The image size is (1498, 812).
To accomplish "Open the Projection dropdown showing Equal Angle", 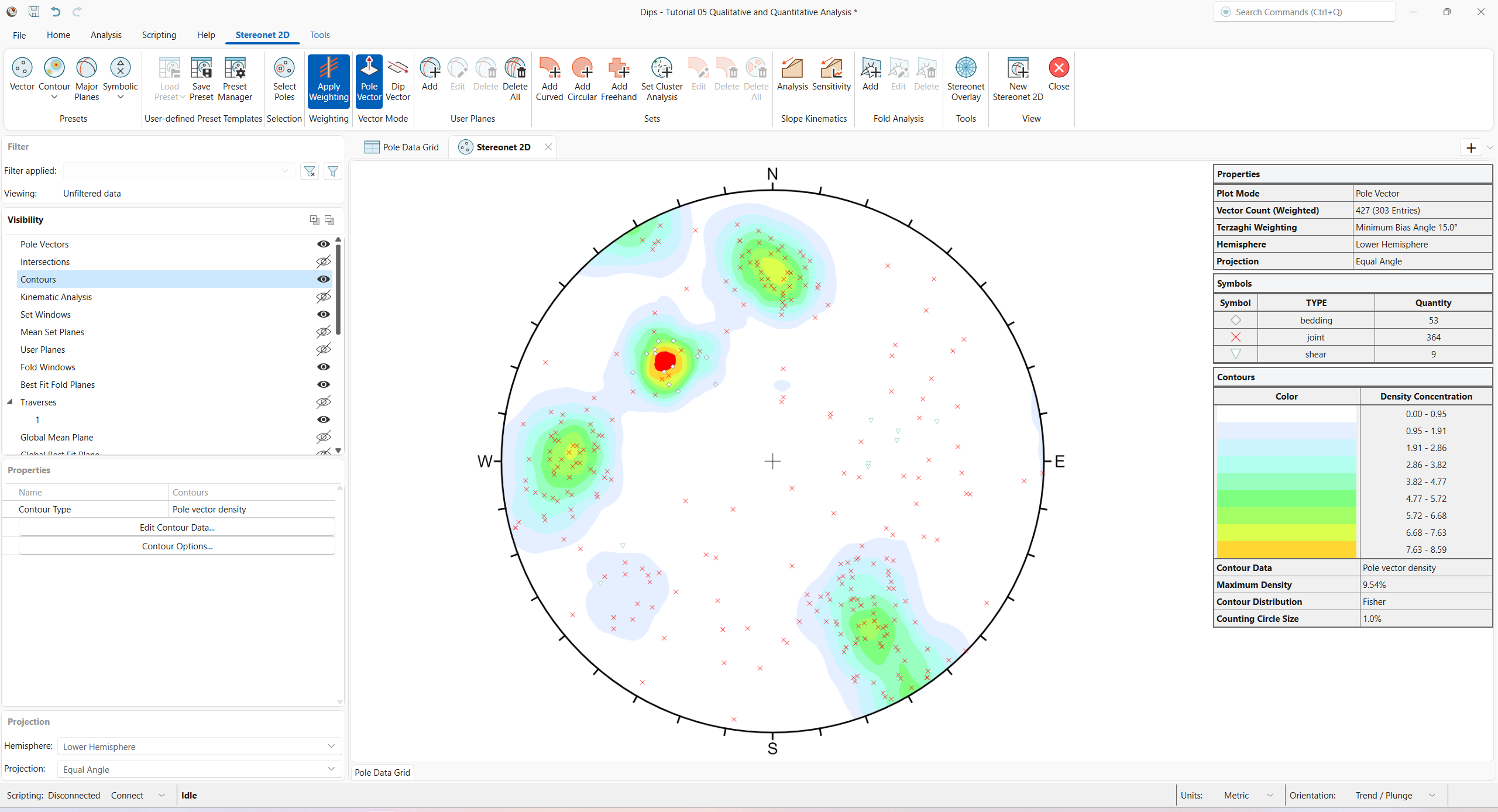I will click(332, 769).
